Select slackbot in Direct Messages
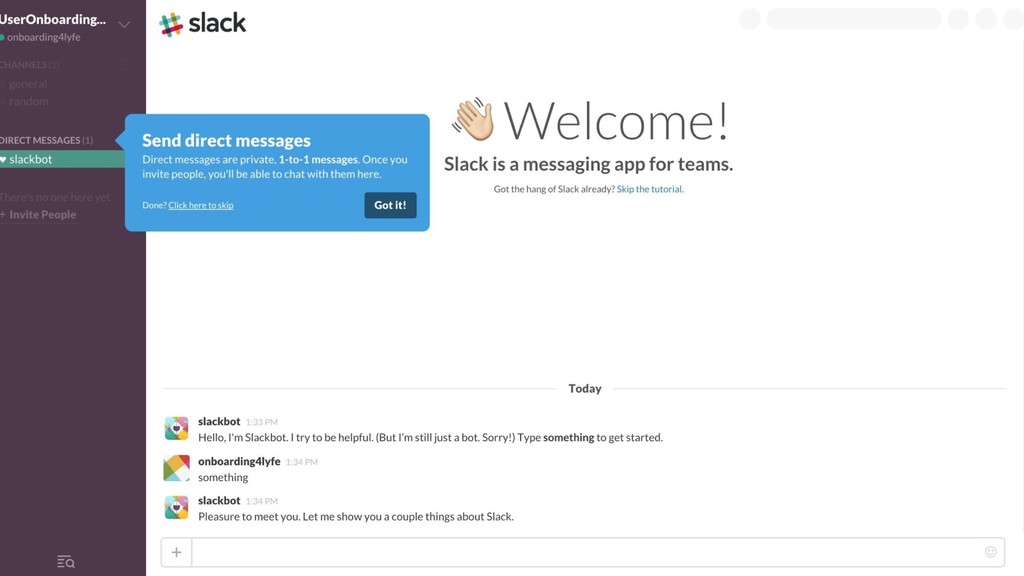The width and height of the screenshot is (1024, 576). 62,159
